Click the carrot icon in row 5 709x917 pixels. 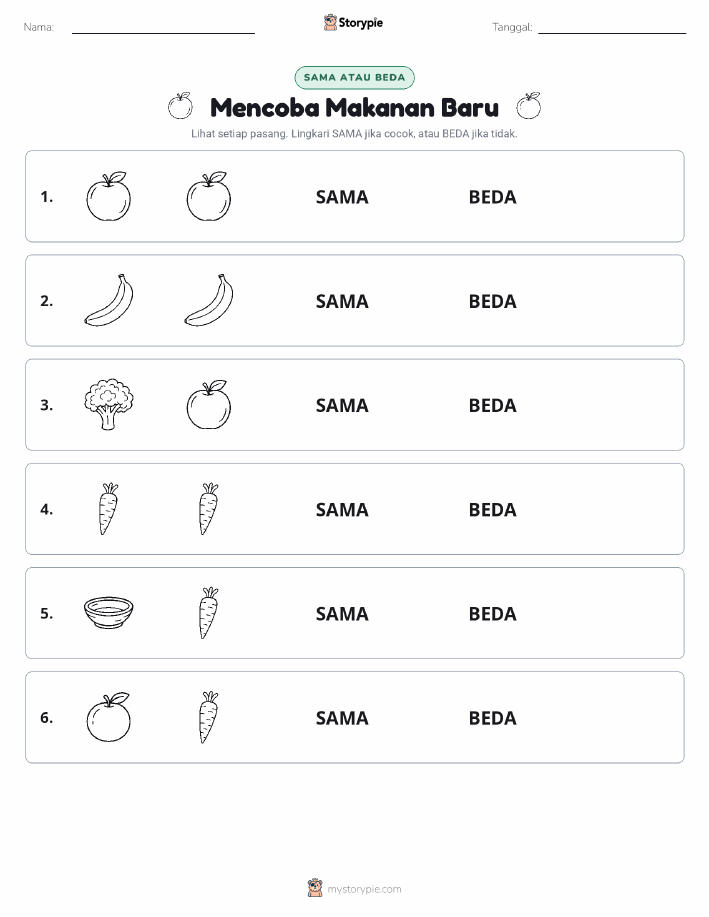209,613
